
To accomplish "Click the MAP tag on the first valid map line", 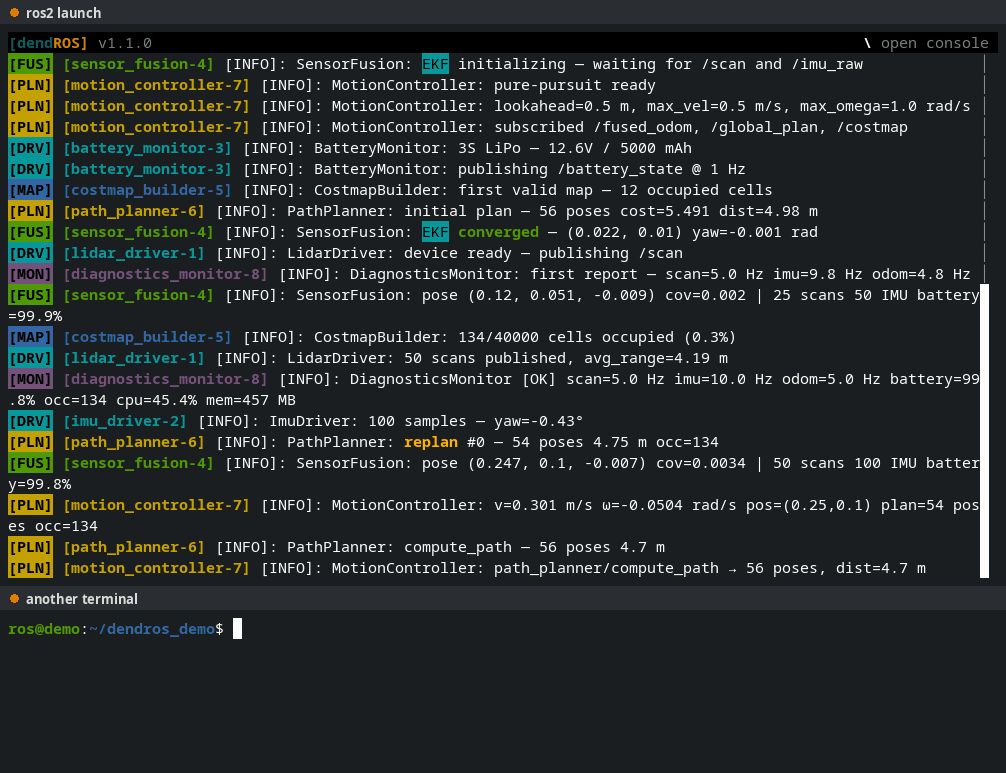I will [30, 190].
